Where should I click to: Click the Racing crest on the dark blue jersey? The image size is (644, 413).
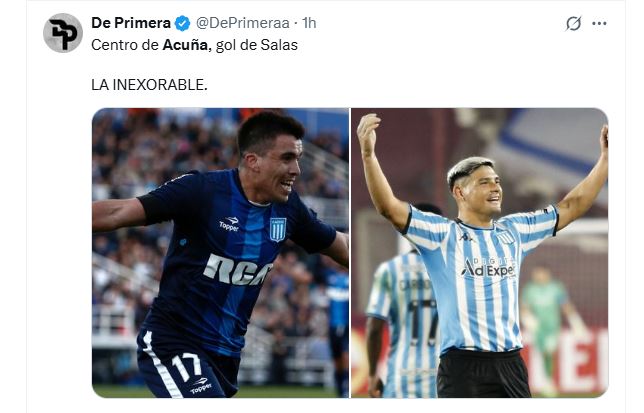278,229
